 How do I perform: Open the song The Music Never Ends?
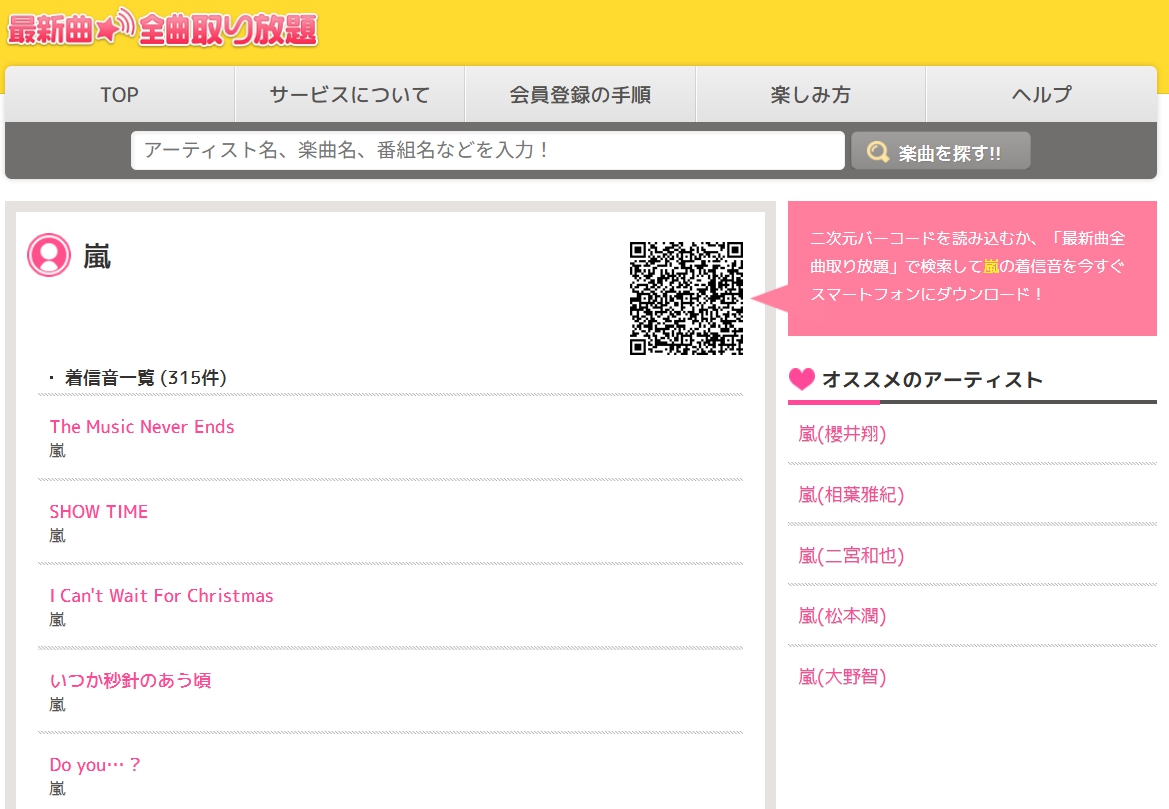coord(142,426)
